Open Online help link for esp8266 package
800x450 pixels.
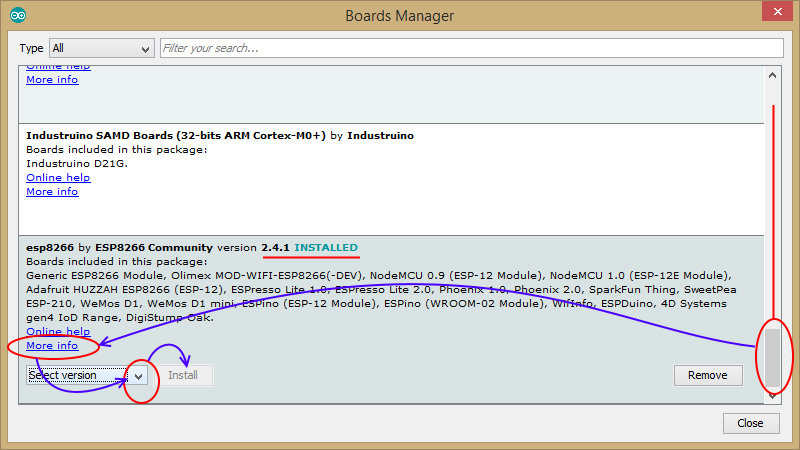click(x=58, y=332)
